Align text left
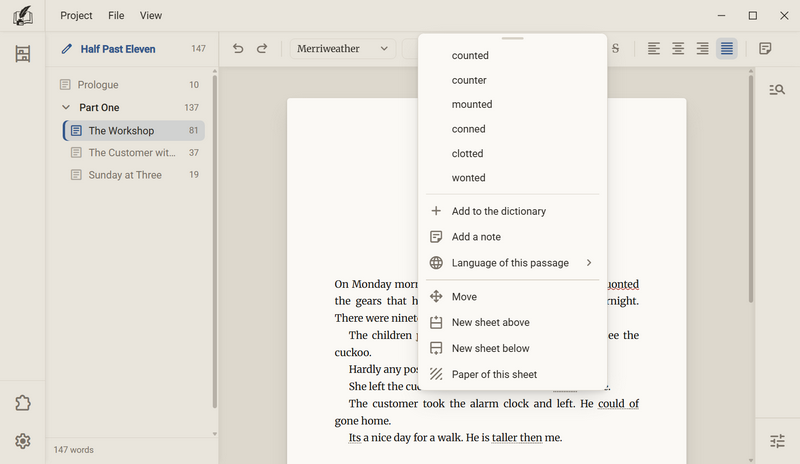The height and width of the screenshot is (464, 800). [654, 48]
